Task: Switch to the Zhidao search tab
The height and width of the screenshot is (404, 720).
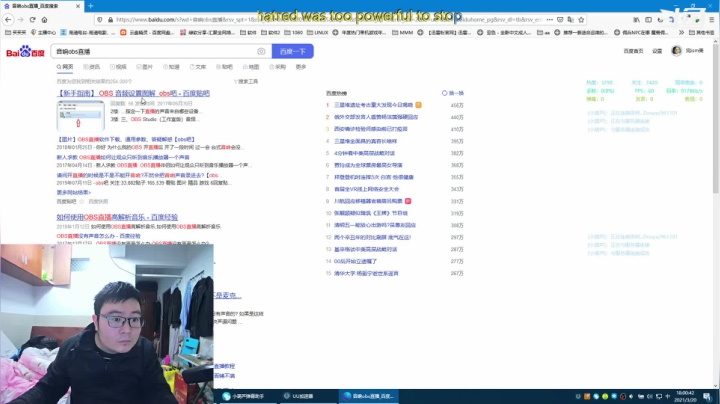Action: tap(171, 67)
